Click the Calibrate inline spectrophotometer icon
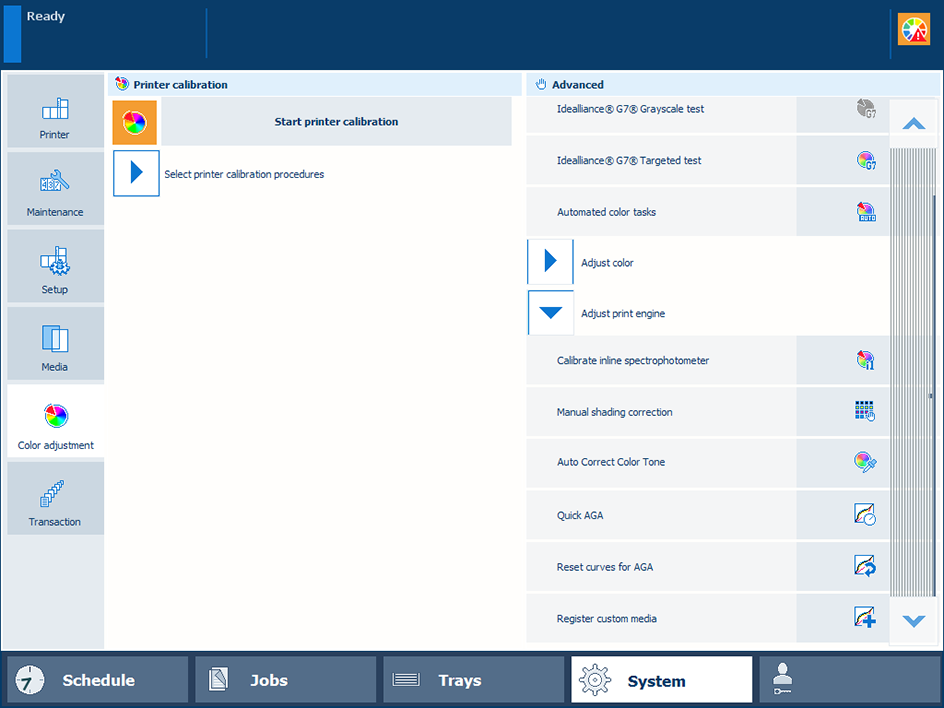The width and height of the screenshot is (944, 708). coord(865,360)
